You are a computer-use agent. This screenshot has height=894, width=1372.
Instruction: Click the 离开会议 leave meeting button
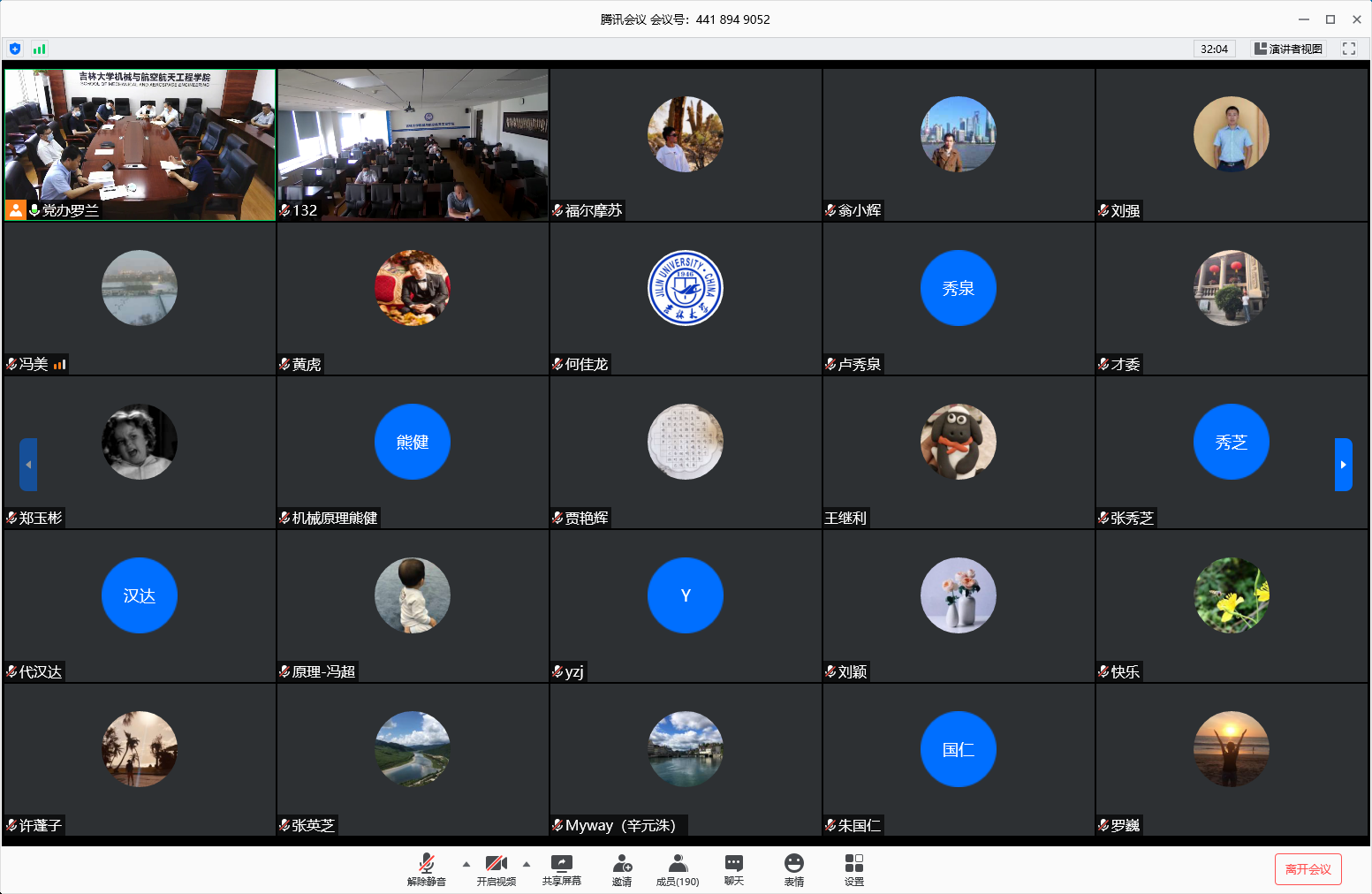[1308, 869]
